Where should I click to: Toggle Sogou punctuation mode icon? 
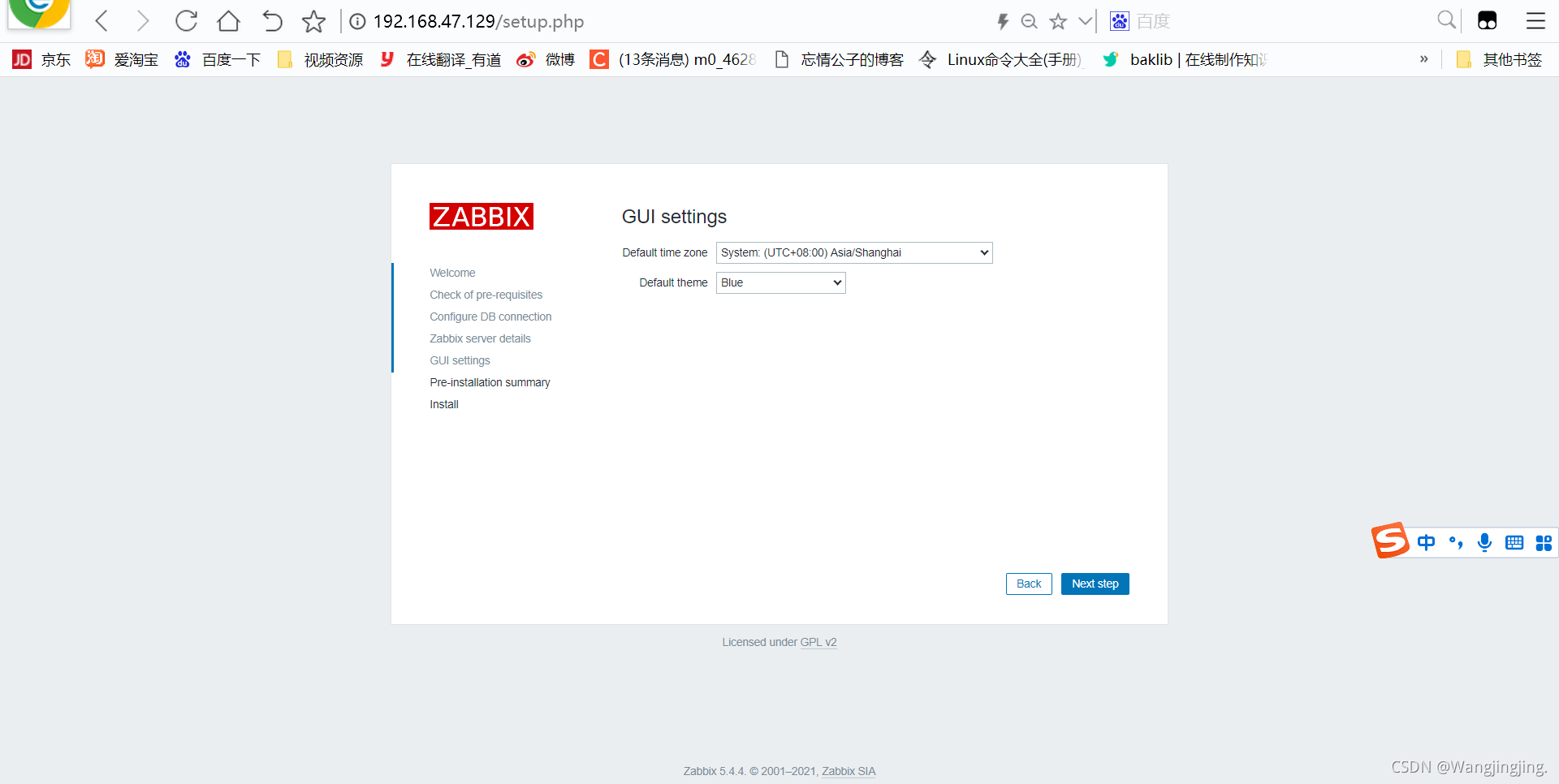1456,542
